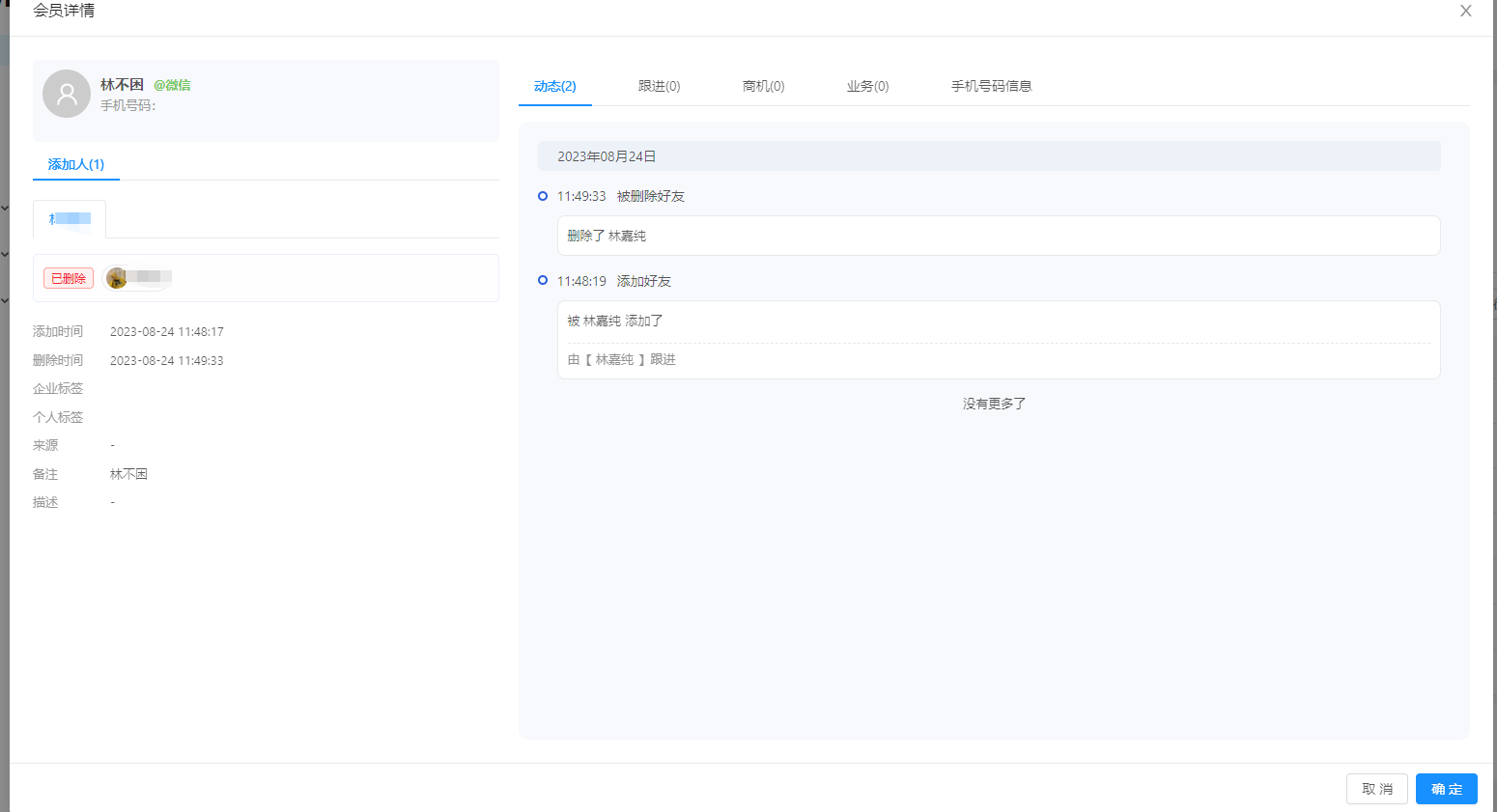Click the 取消 button
This screenshot has width=1497, height=812.
click(1377, 789)
